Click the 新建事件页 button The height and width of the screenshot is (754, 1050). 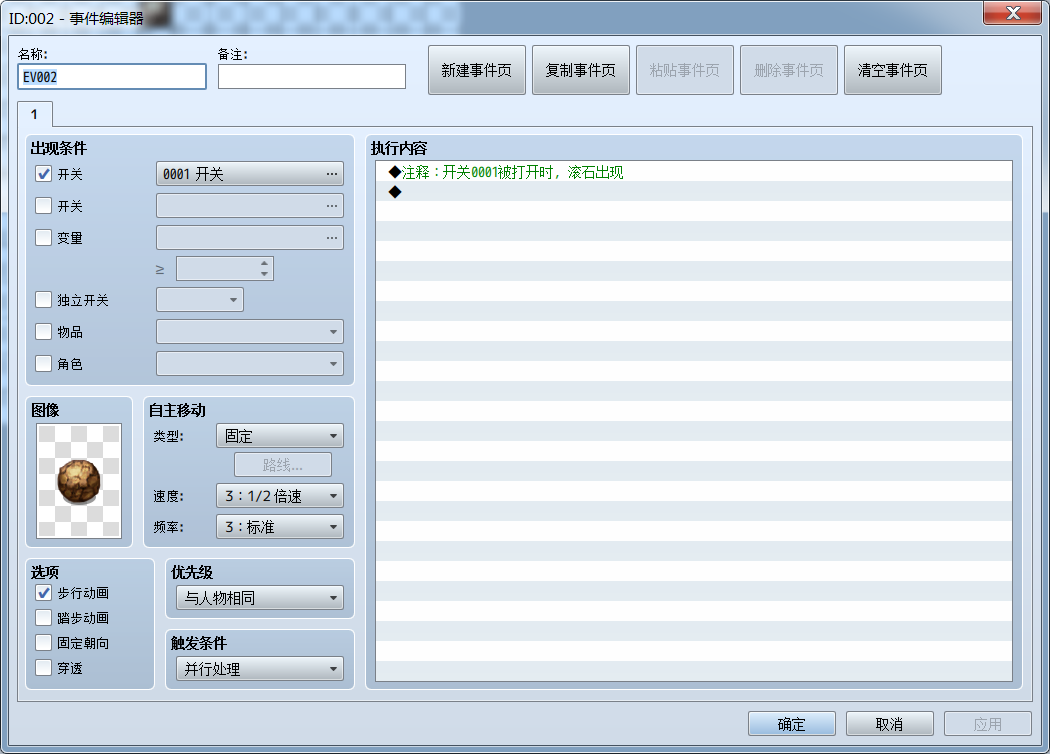477,70
